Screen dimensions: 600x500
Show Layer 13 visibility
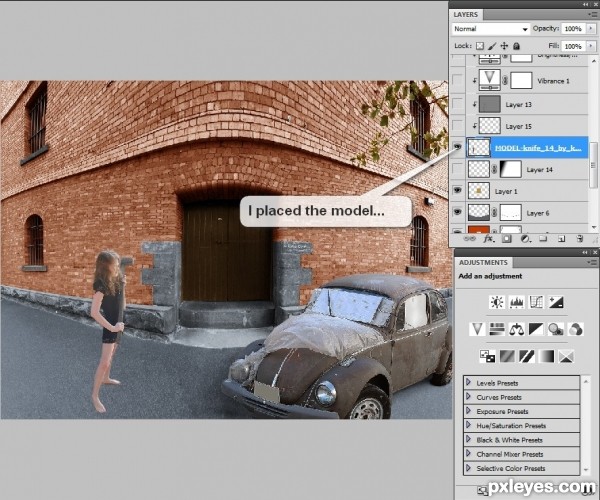[x=457, y=103]
